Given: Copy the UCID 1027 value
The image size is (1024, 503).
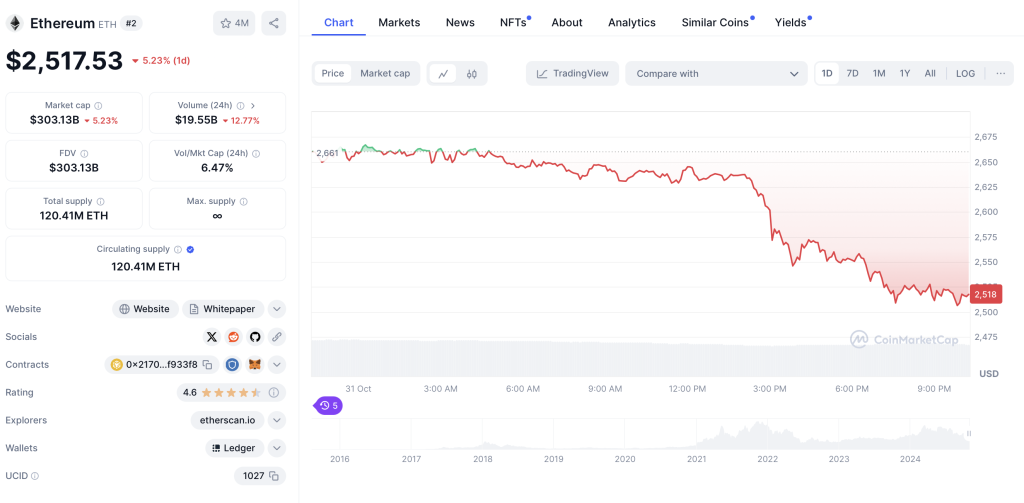Looking at the screenshot, I should point(274,476).
